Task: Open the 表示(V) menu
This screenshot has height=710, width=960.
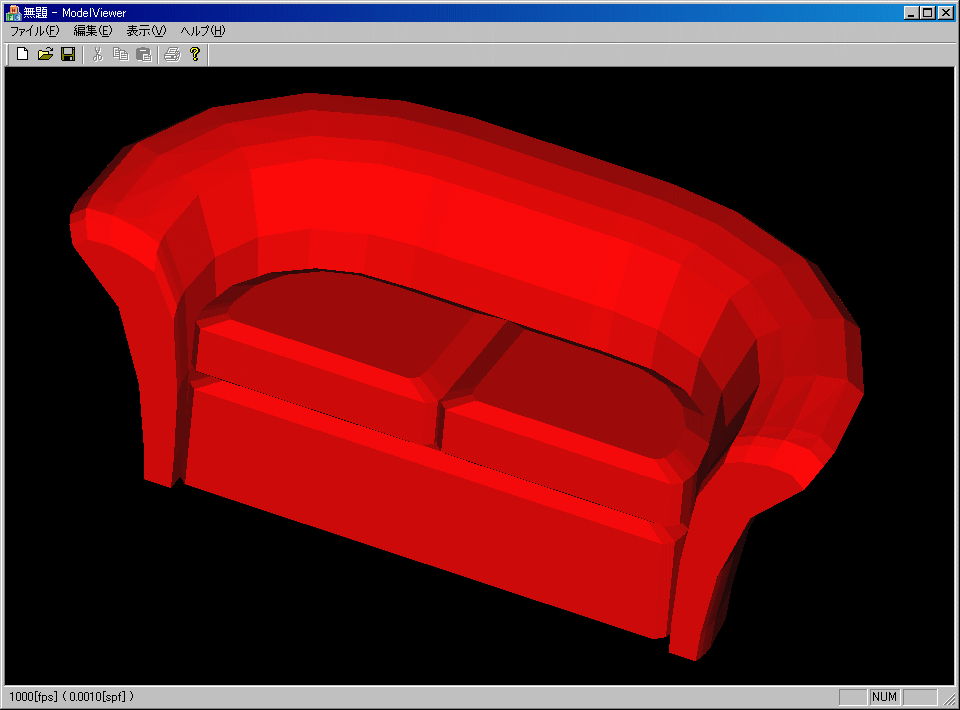Action: (x=146, y=31)
